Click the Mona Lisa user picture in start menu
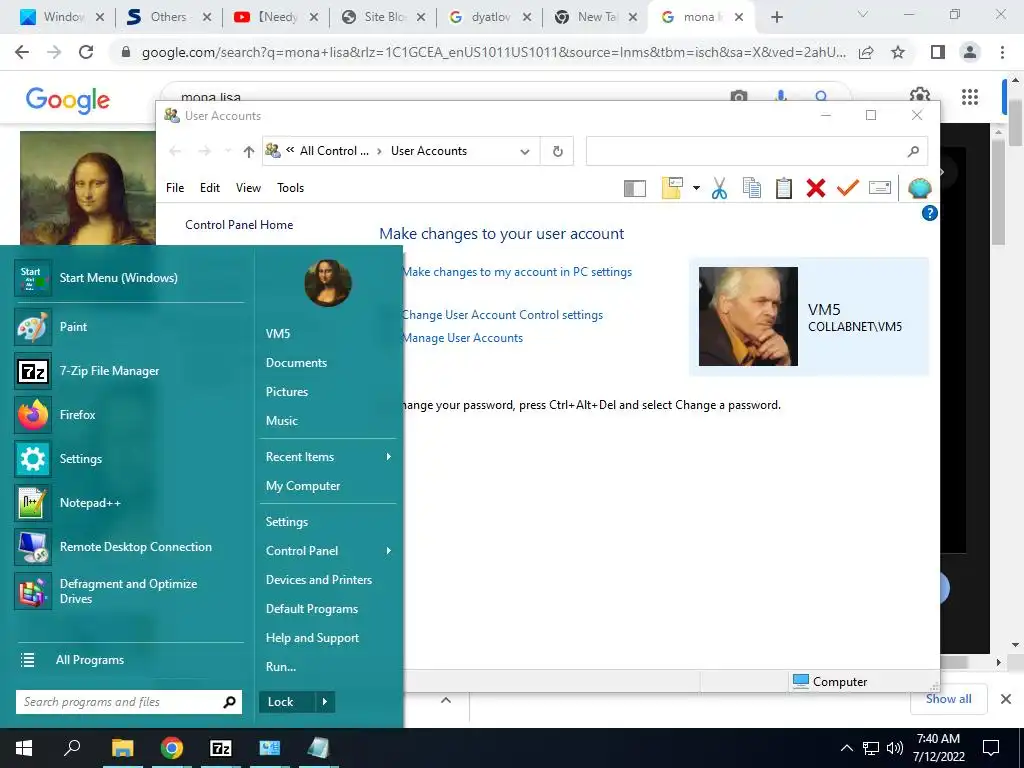The height and width of the screenshot is (768, 1024). click(x=328, y=283)
